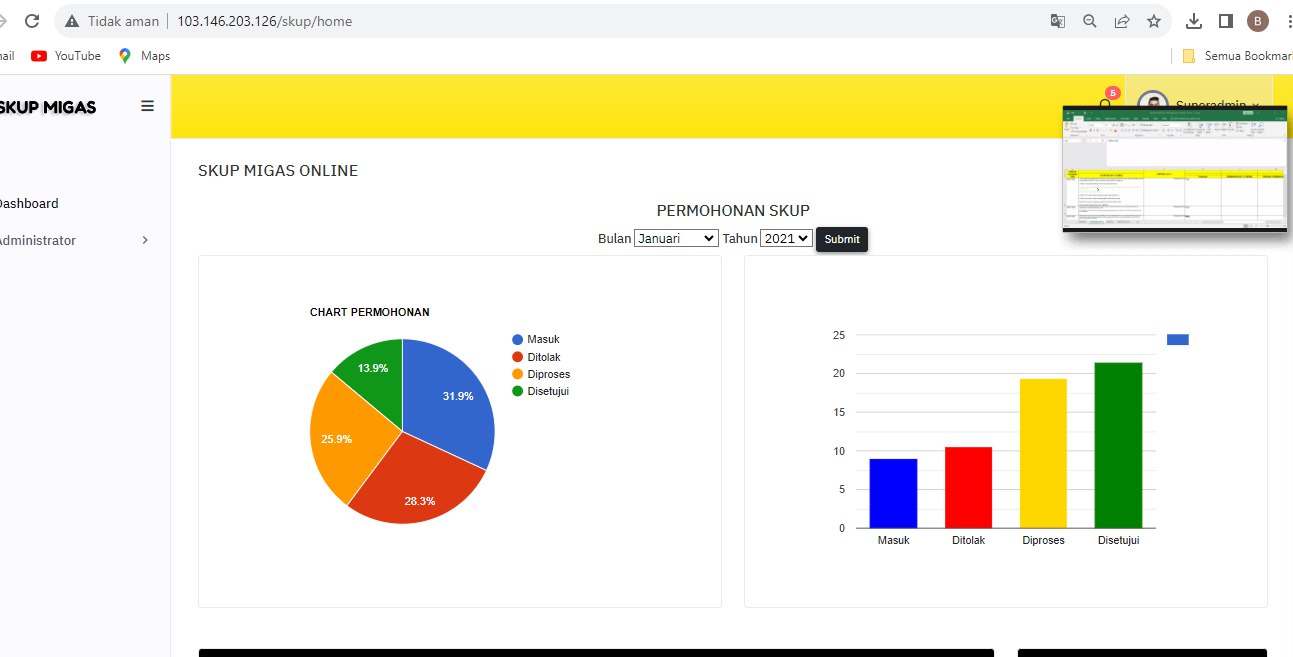Click the translate page icon
Screen dimensions: 1293x657
tap(1057, 21)
